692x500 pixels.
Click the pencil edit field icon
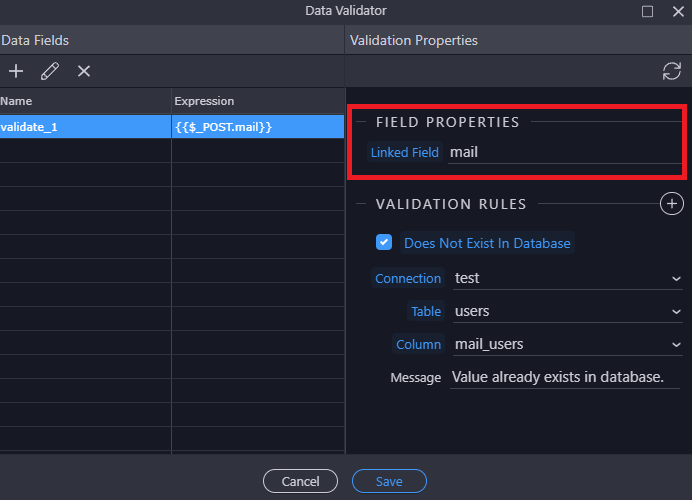pos(50,71)
